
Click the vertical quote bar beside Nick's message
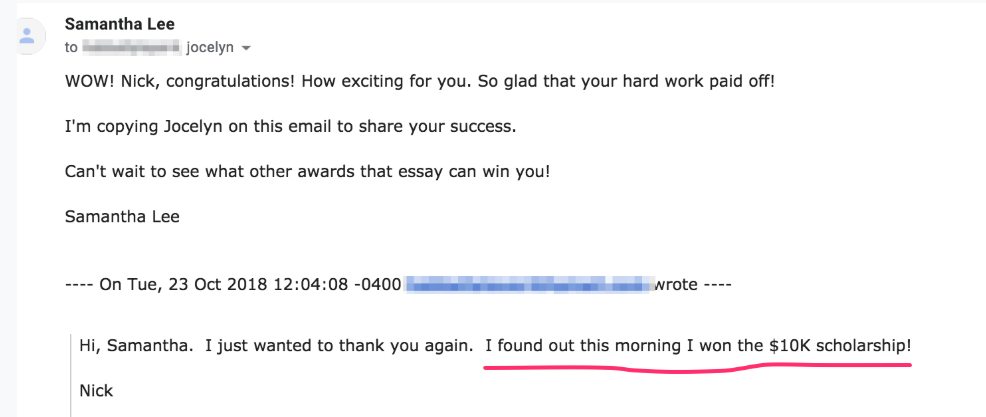(71, 375)
